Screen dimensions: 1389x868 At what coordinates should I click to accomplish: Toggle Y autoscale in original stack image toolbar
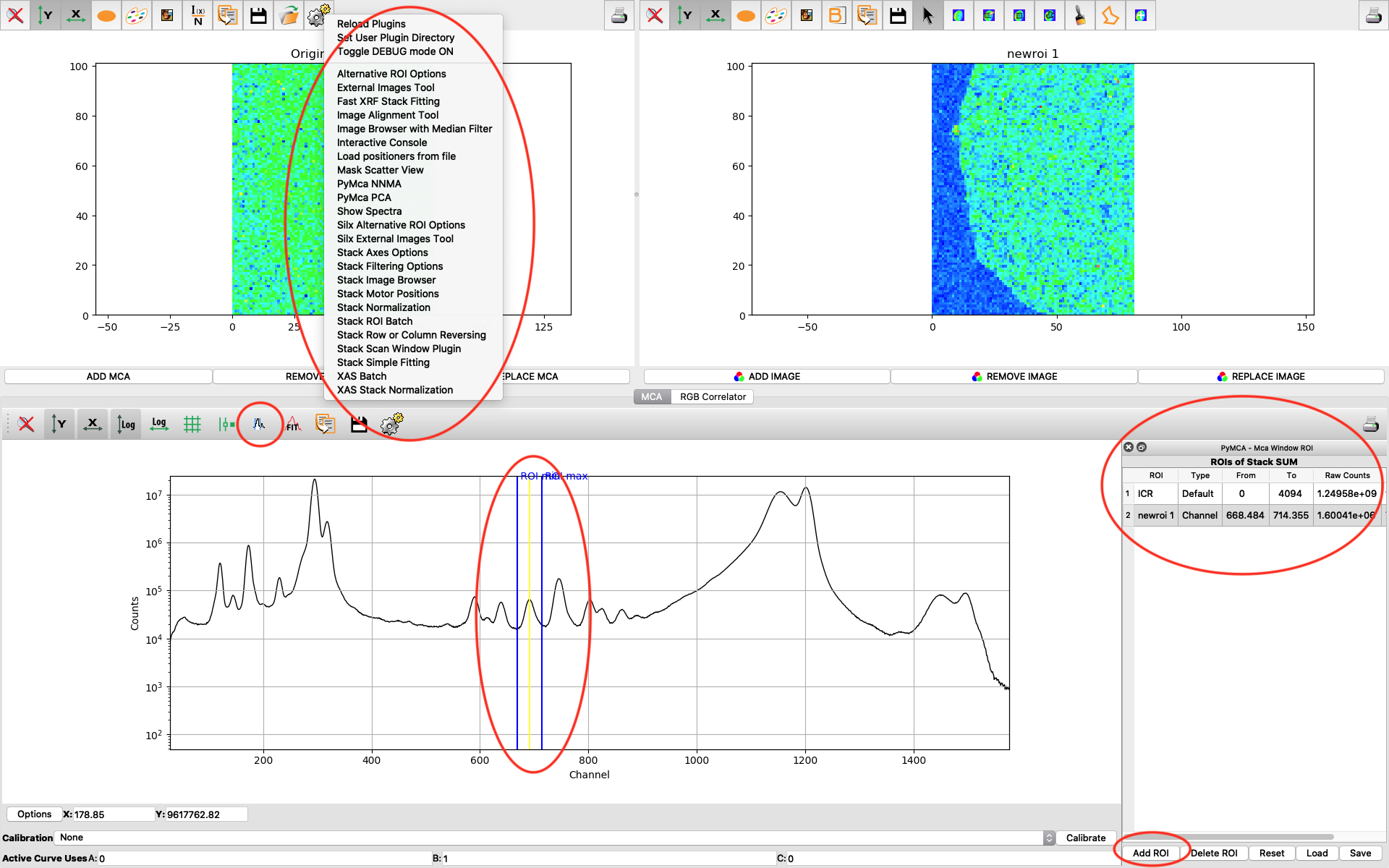[x=46, y=15]
